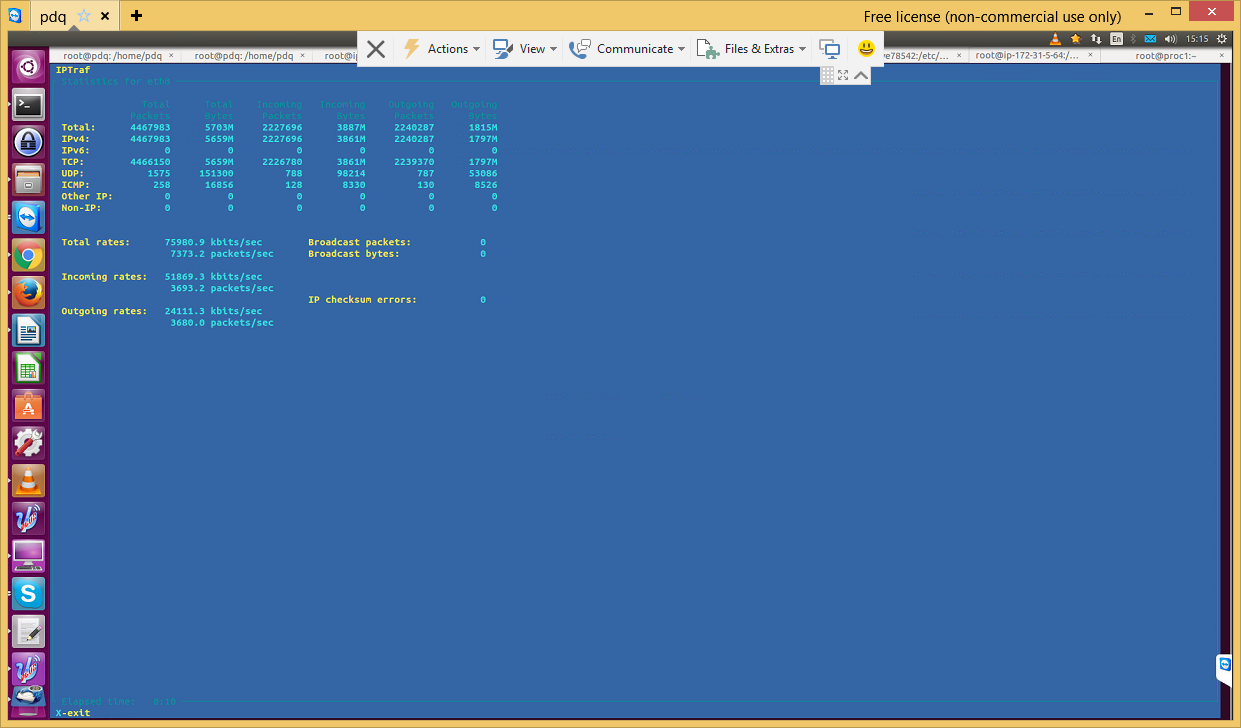Close the pdq session tab

(x=104, y=16)
